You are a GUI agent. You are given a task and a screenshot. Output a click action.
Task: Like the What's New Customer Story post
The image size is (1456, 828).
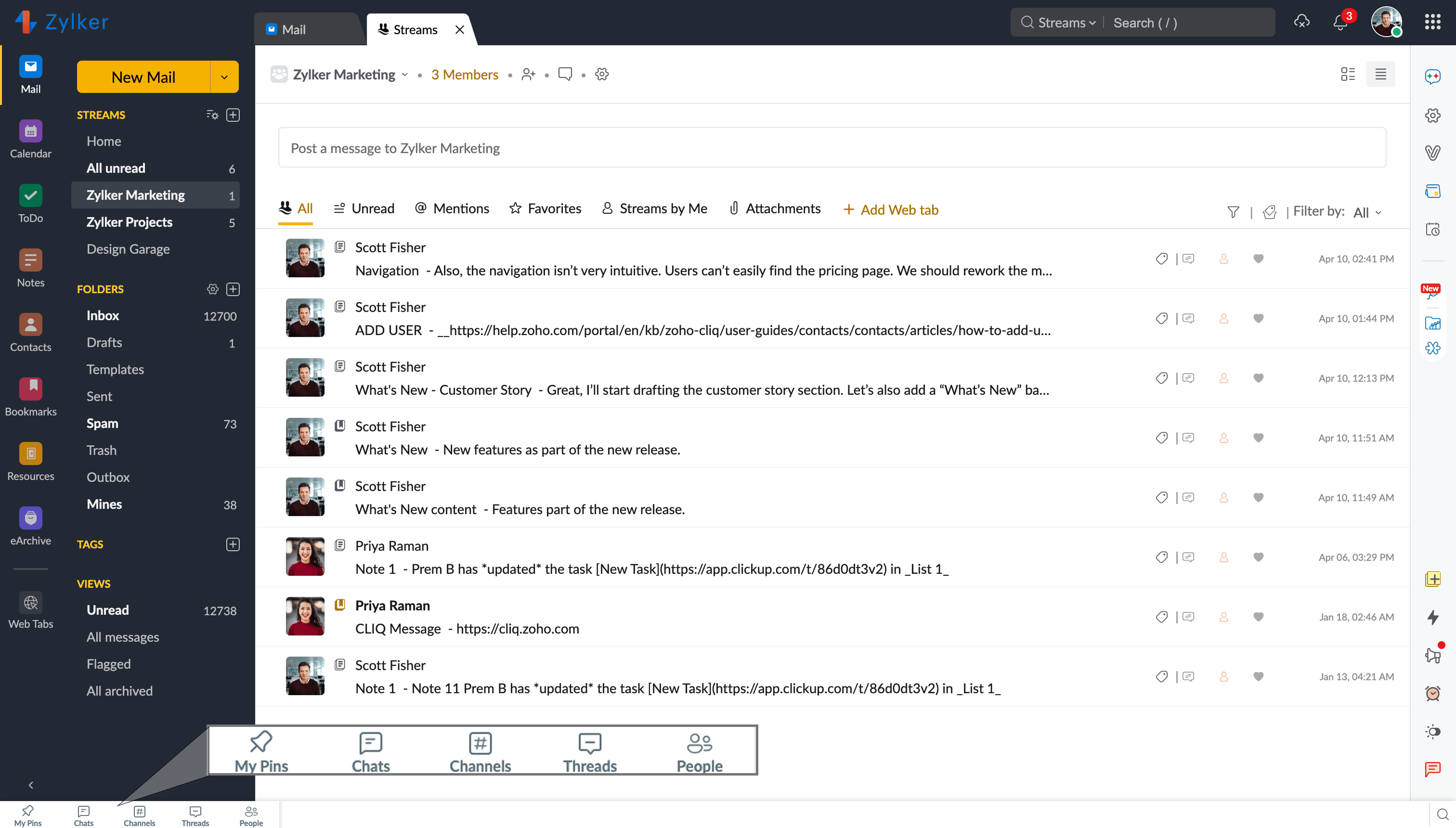click(1258, 378)
